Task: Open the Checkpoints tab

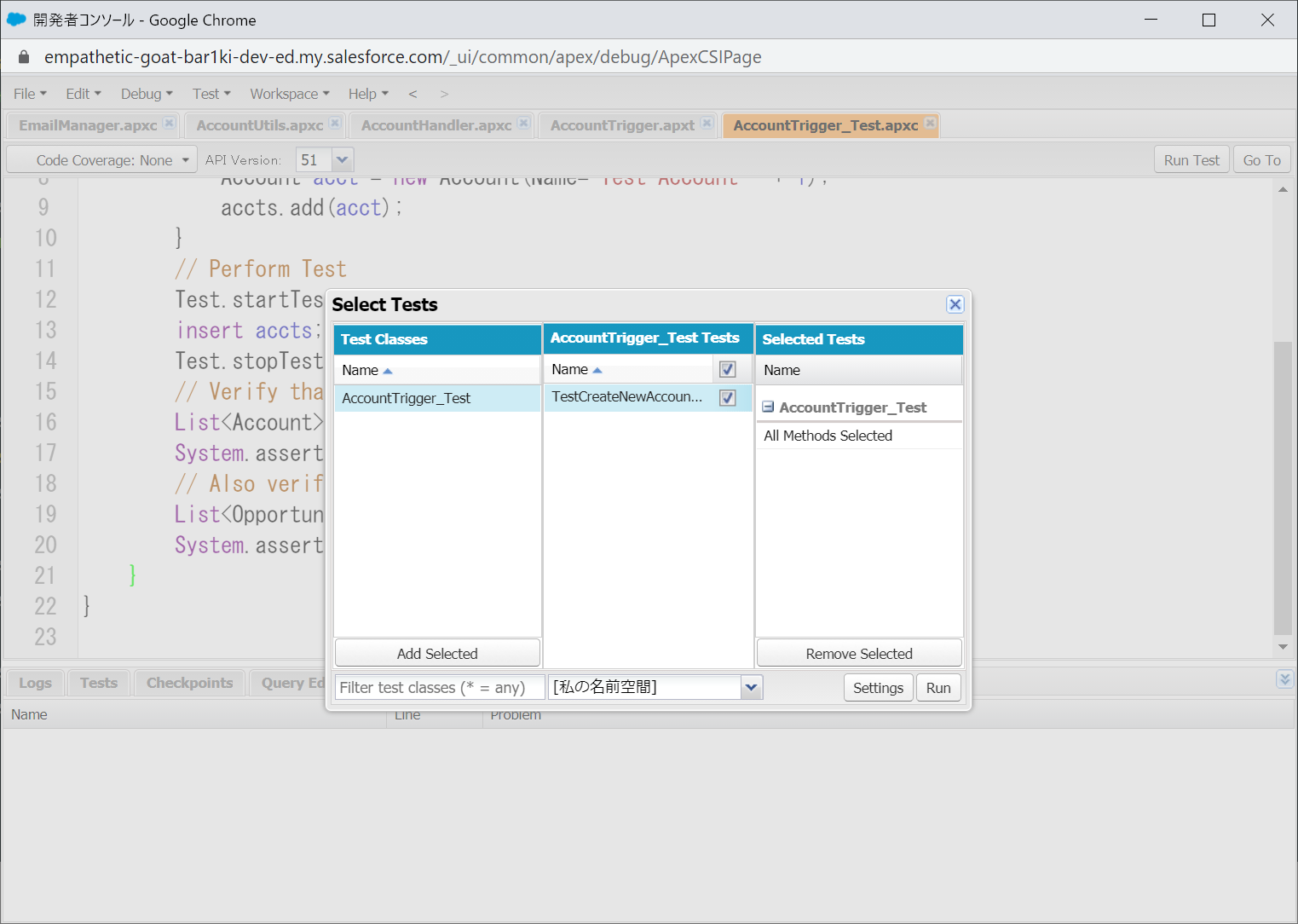Action: pos(189,683)
